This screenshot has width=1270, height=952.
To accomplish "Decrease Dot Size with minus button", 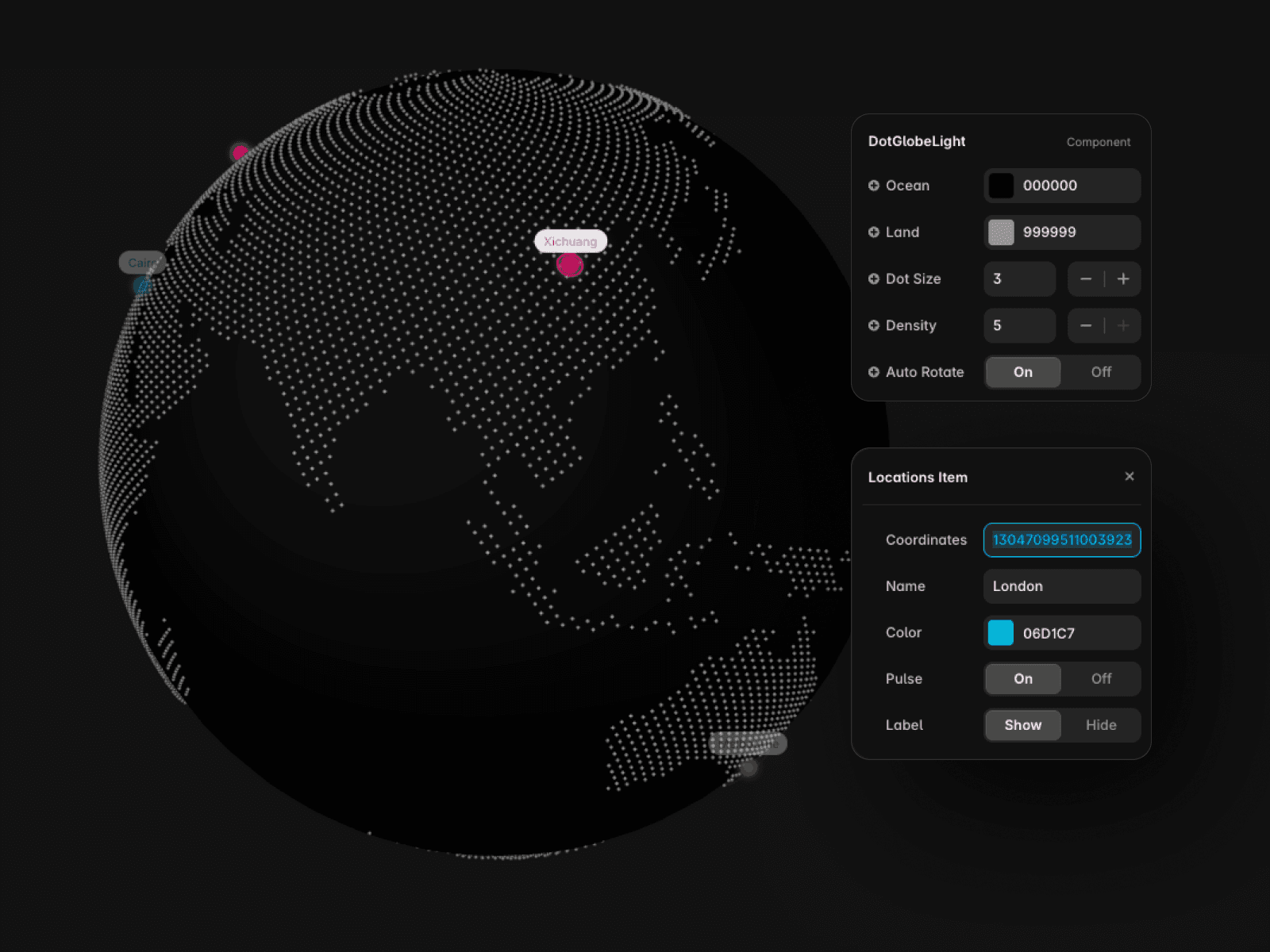I will tap(1086, 279).
